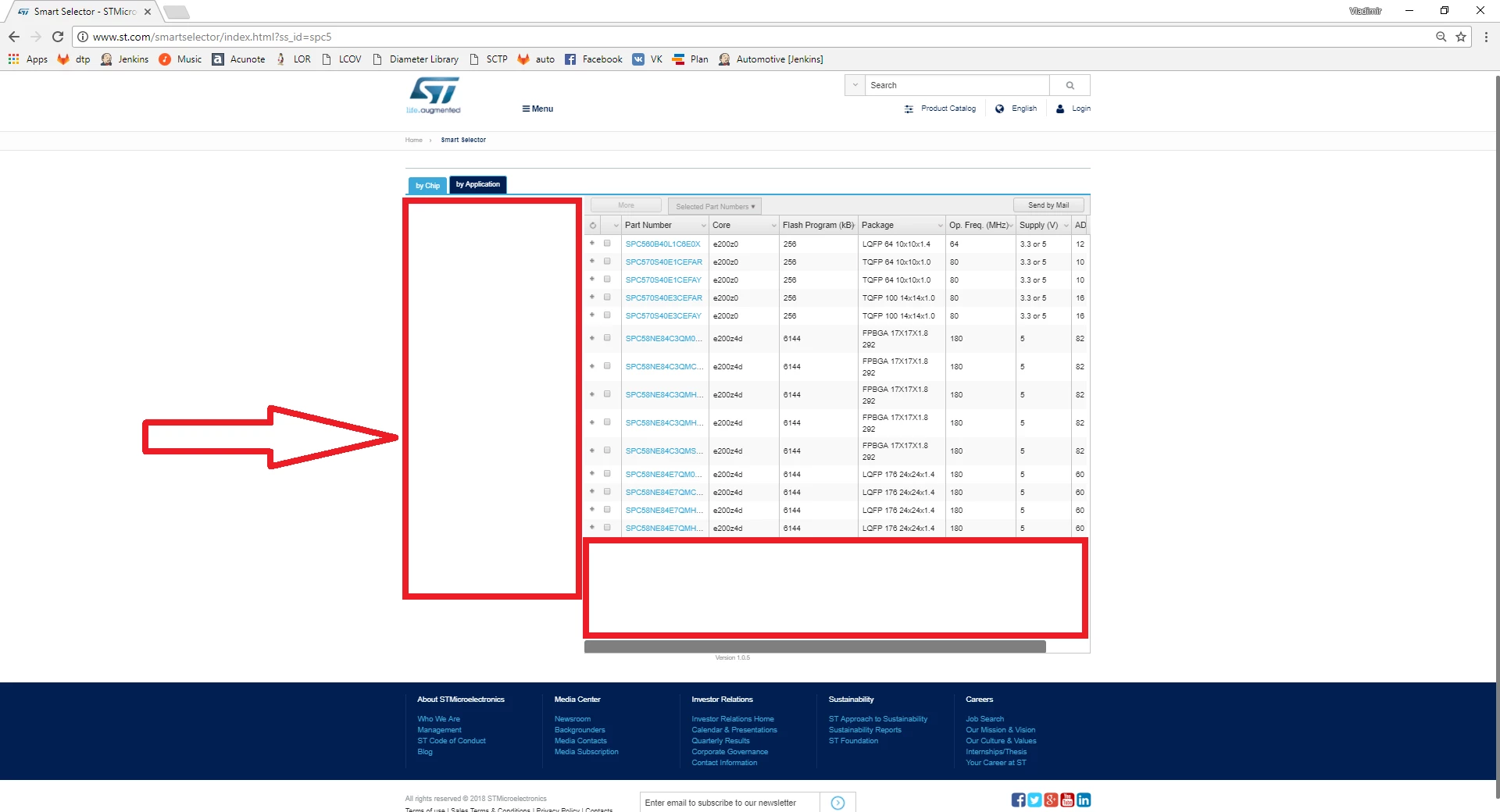Tick the checkbox for SPC560B40L1C6E0X
Screen dimensions: 1500x812
[607, 244]
